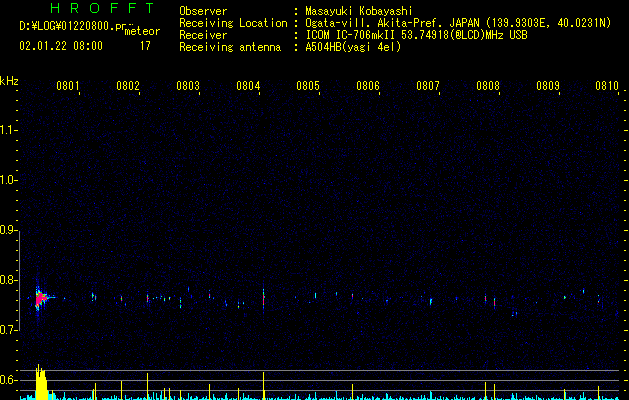This screenshot has width=629, height=400.
Task: Click the 0804 time marker
Action: coord(248,86)
